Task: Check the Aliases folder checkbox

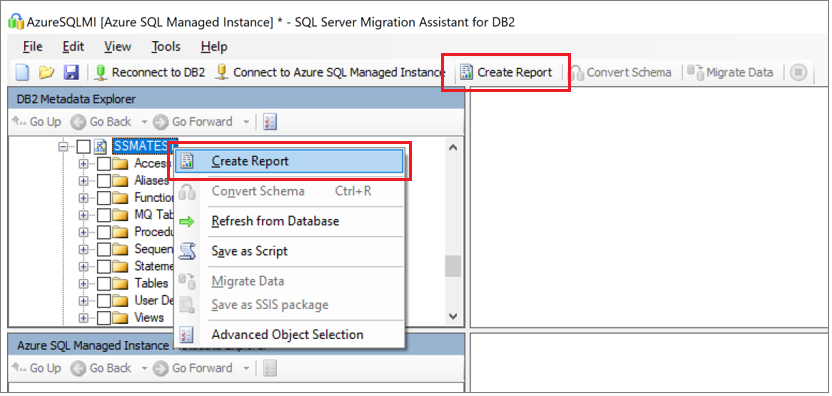Action: [103, 180]
